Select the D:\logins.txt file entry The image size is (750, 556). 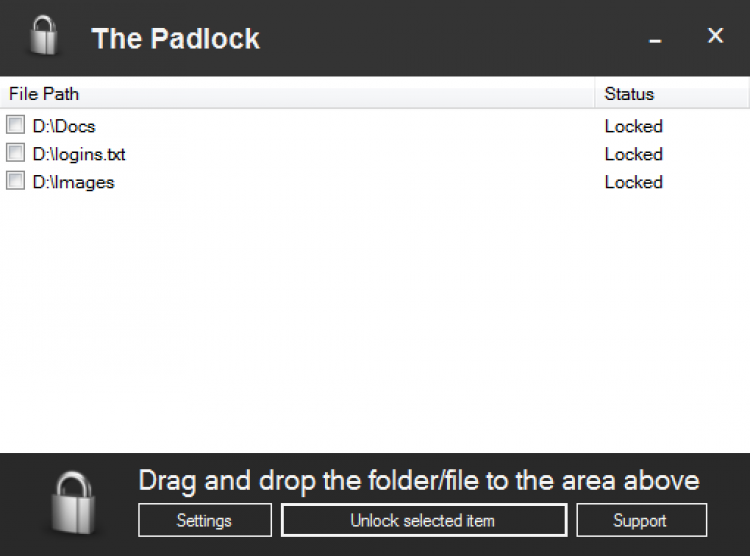pyautogui.click(x=79, y=154)
